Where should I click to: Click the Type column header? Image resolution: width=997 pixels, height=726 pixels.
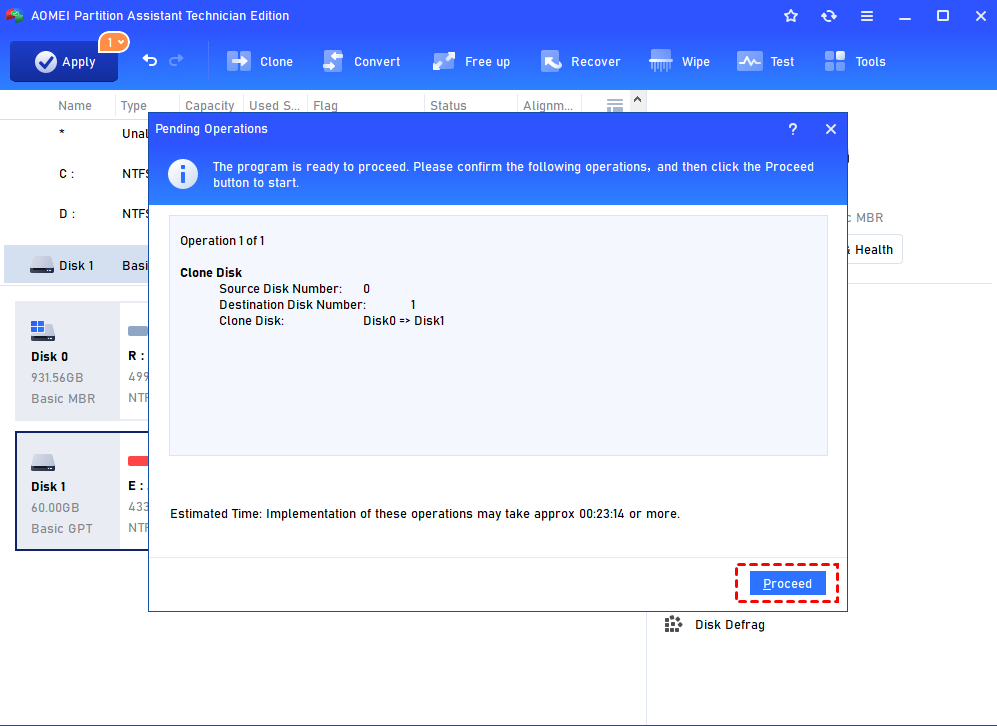pyautogui.click(x=134, y=106)
